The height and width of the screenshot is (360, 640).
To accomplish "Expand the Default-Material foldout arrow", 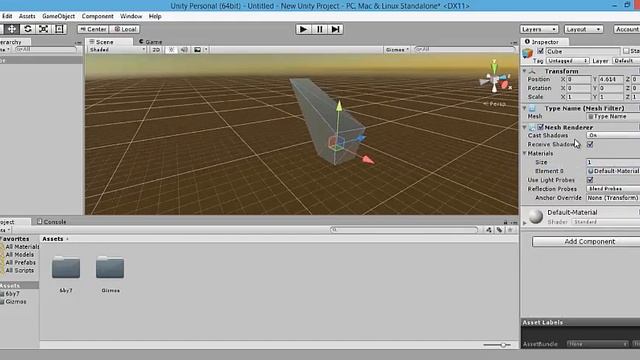I will pos(525,223).
